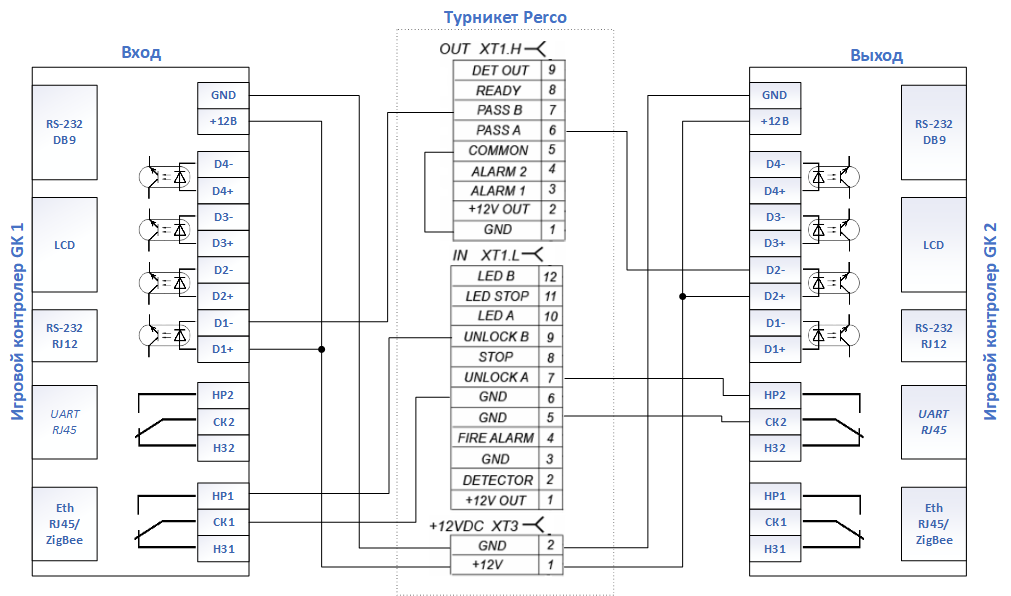Click the relay contact symbol at СК1 on Выход controller
The height and width of the screenshot is (596, 1011).
pos(832,522)
